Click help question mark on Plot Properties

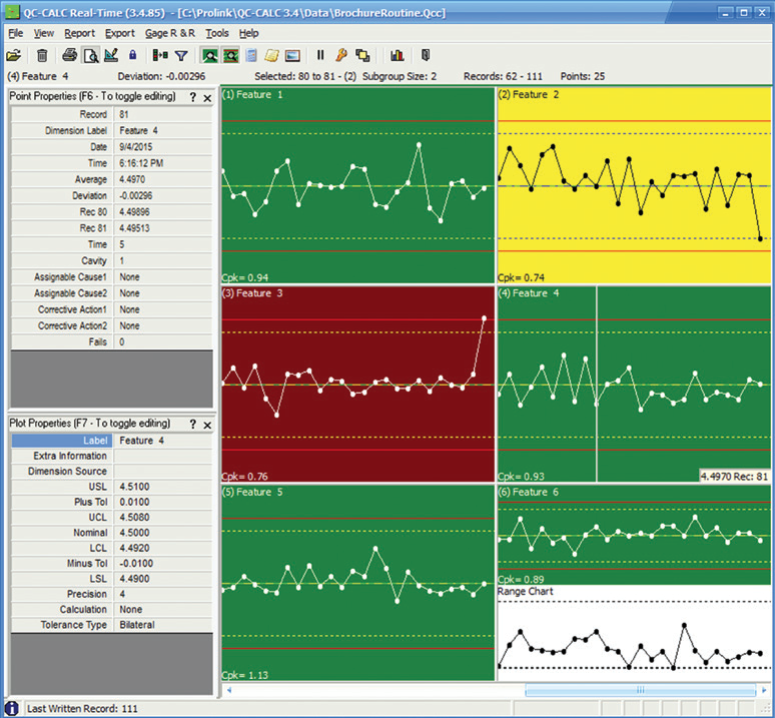coord(193,424)
